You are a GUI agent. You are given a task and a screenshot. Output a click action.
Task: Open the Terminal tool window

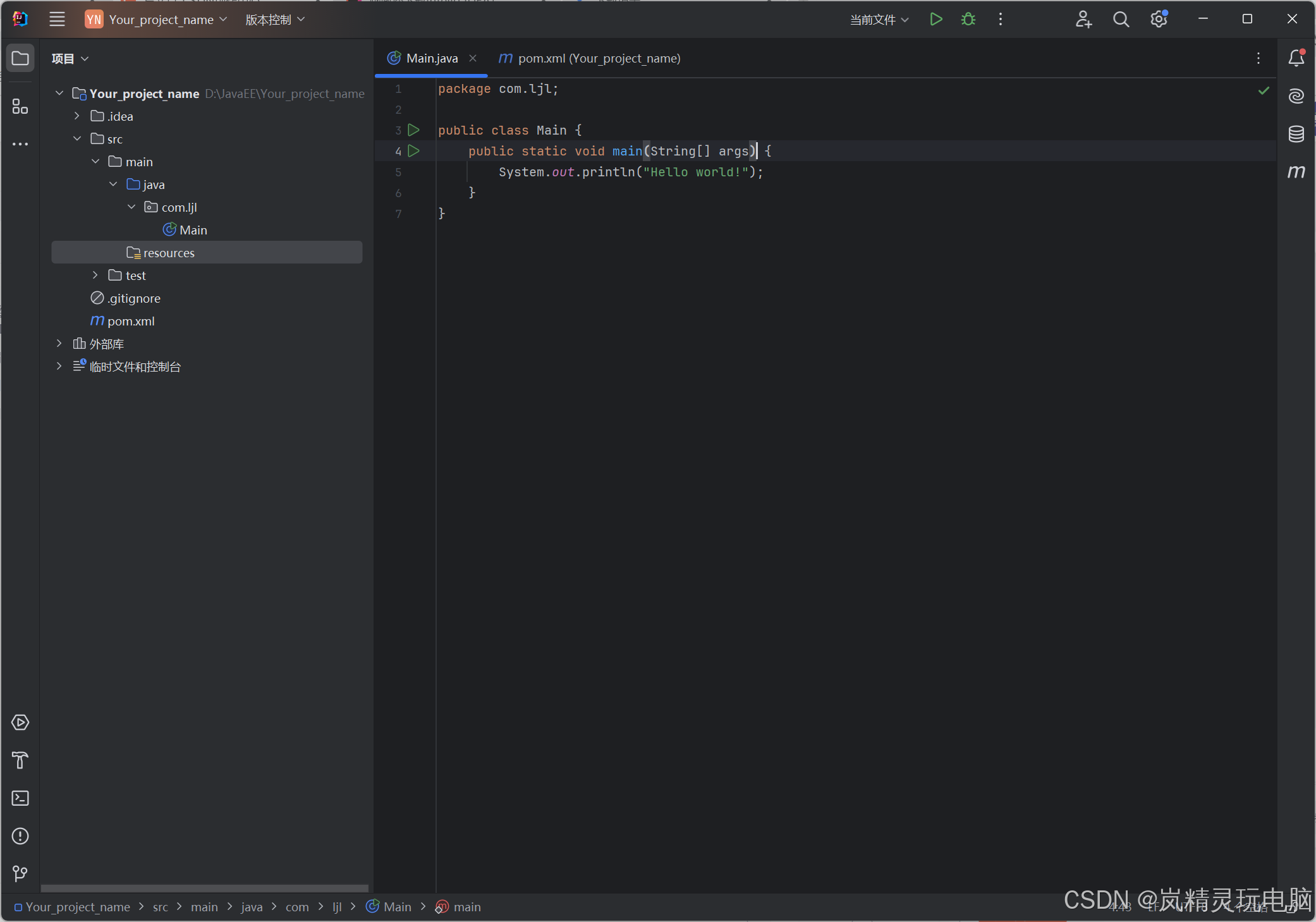pyautogui.click(x=20, y=798)
